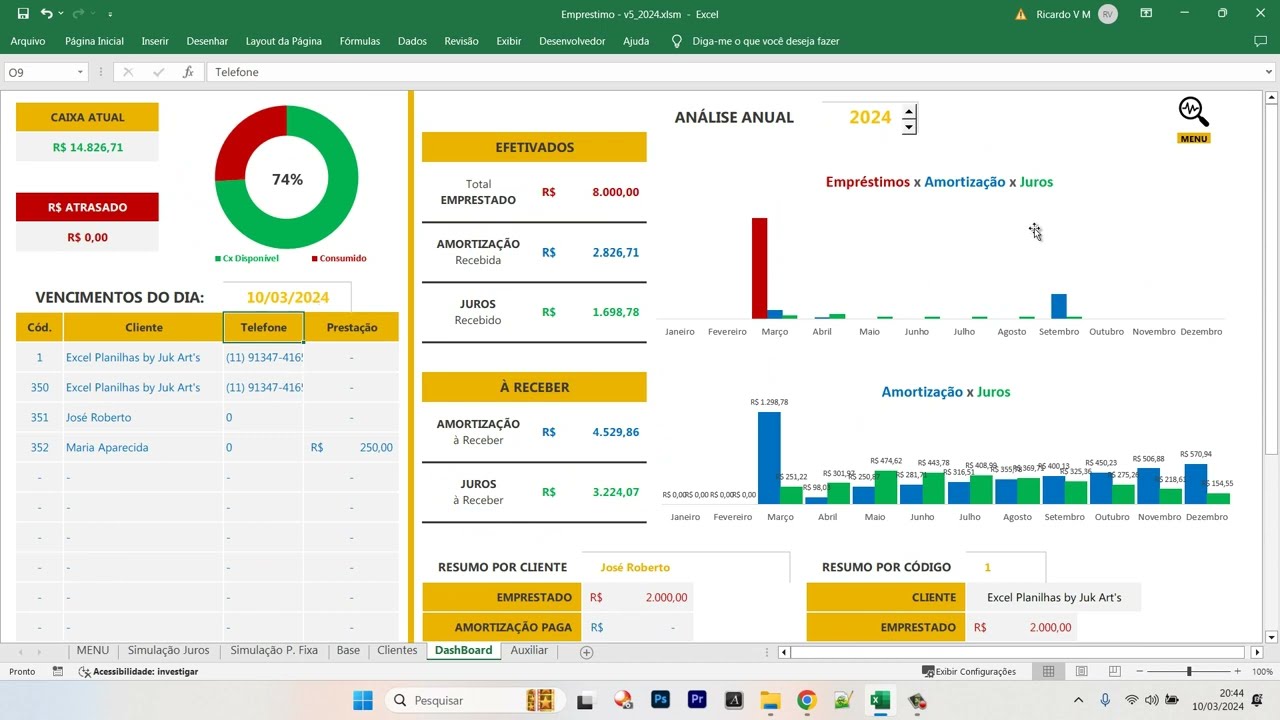
Task: Click the code 351 cell
Action: (x=40, y=417)
